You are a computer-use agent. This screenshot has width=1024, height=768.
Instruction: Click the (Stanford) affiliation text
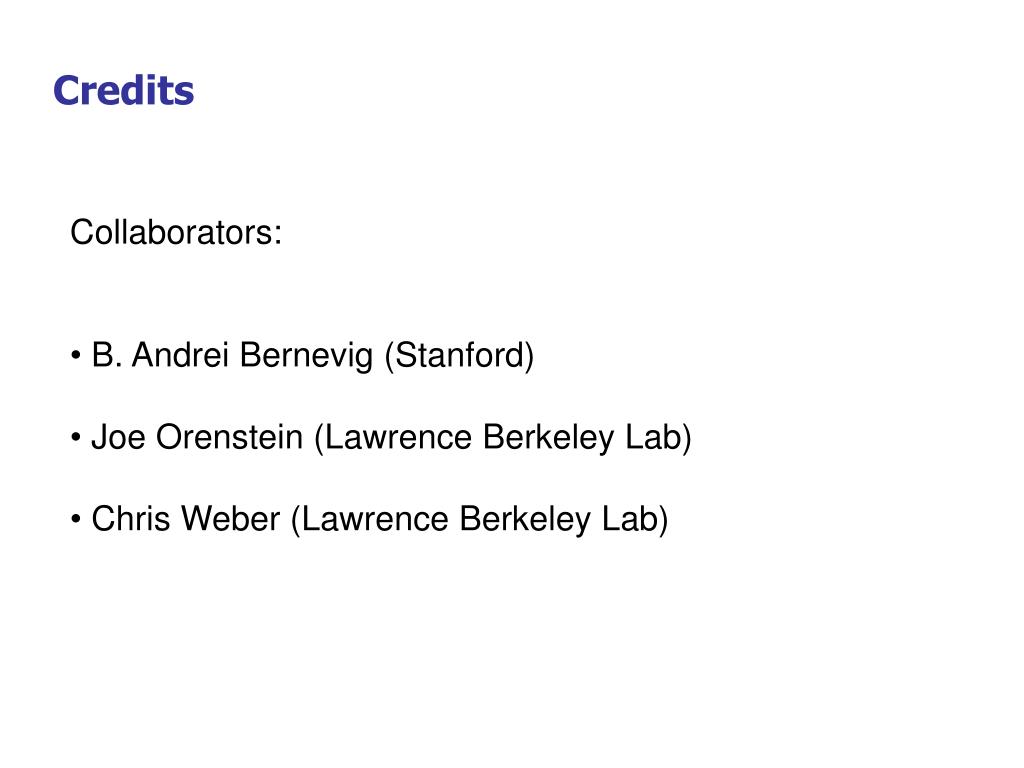tap(459, 356)
